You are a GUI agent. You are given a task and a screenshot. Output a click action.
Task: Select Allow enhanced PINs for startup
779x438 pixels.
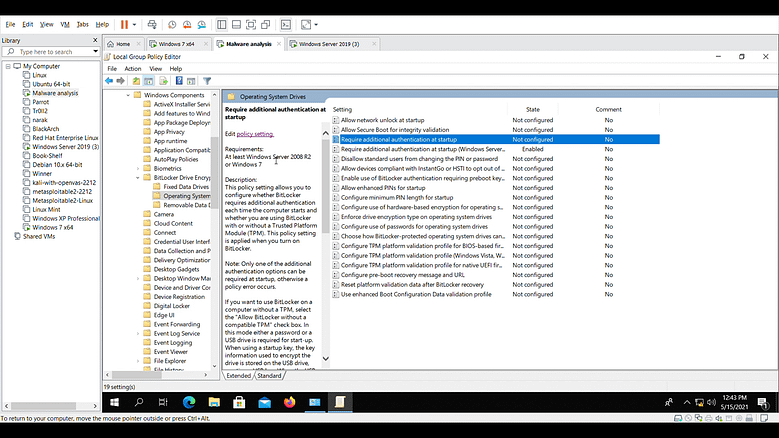(x=383, y=188)
